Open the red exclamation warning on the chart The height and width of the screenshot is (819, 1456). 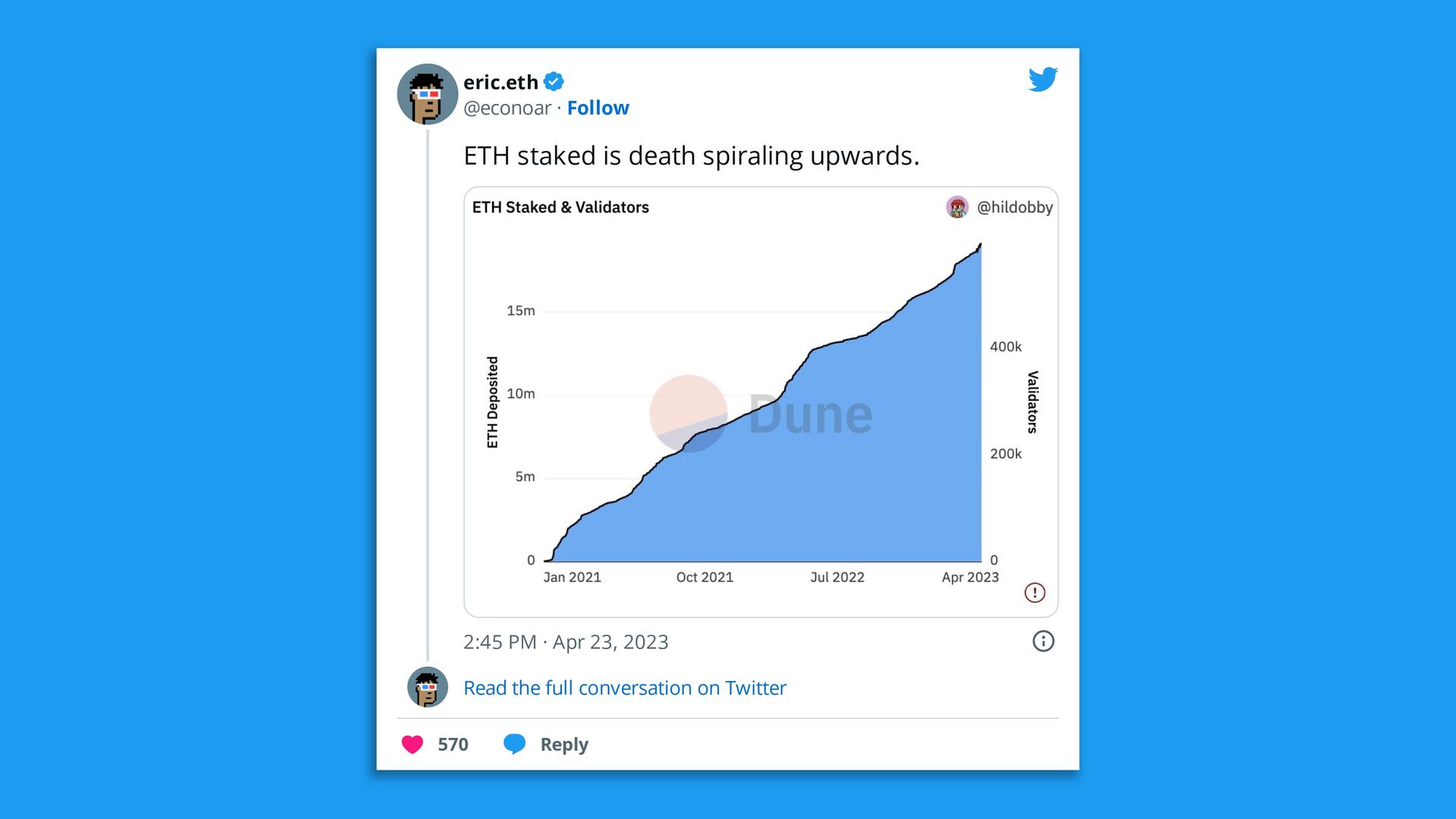1035,592
